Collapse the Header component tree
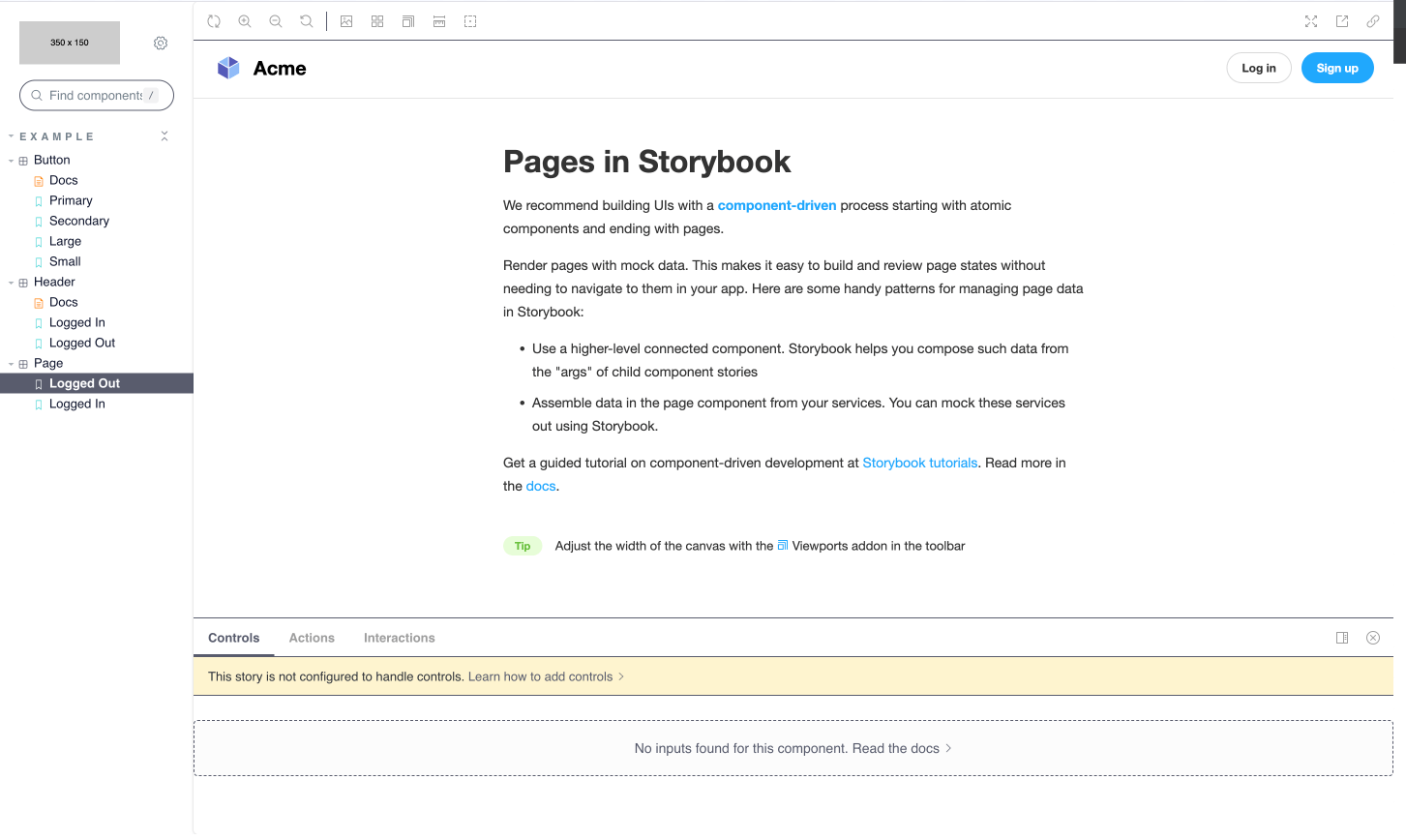The image size is (1406, 840). (11, 282)
